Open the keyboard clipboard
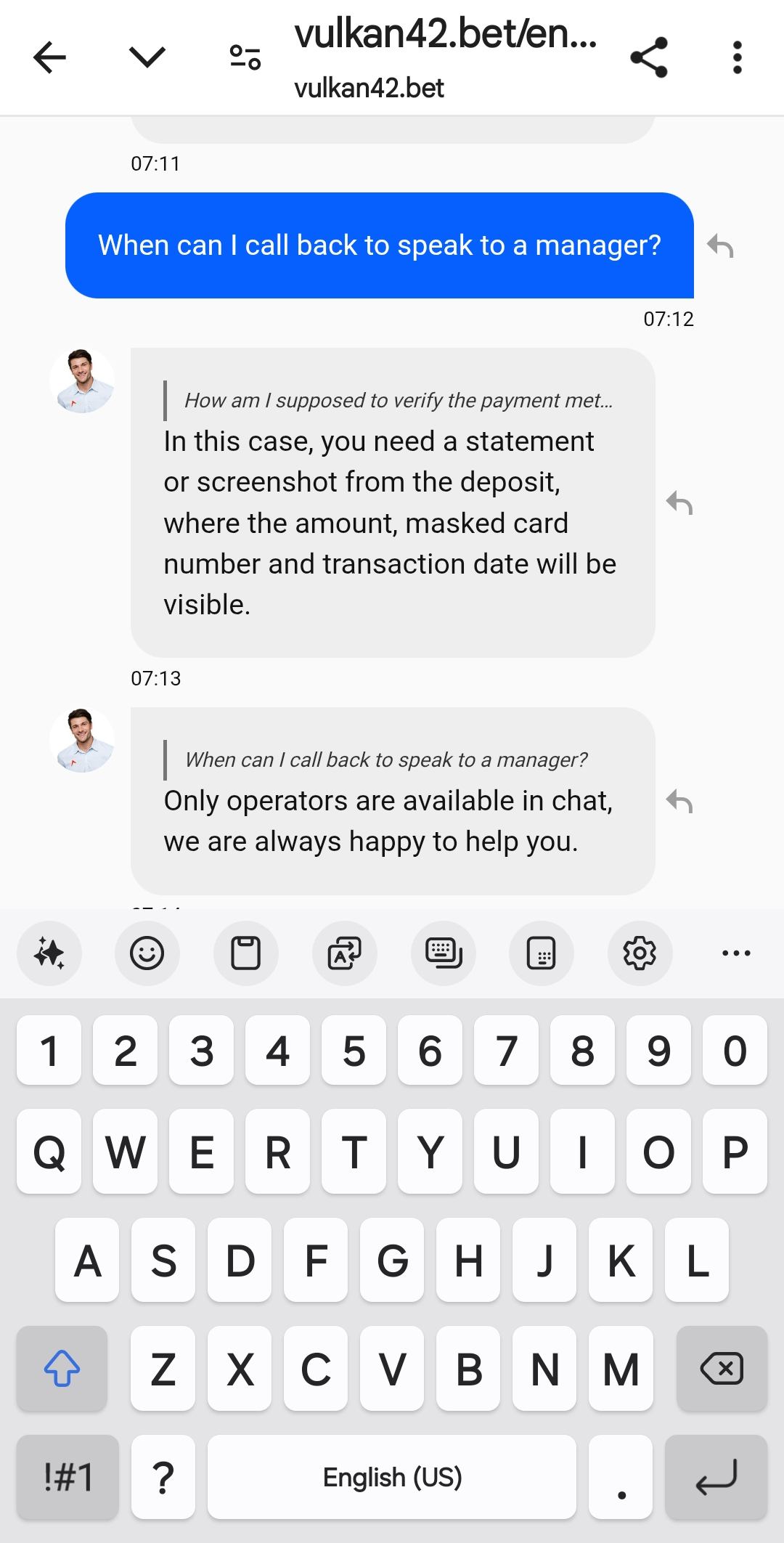 tap(246, 953)
